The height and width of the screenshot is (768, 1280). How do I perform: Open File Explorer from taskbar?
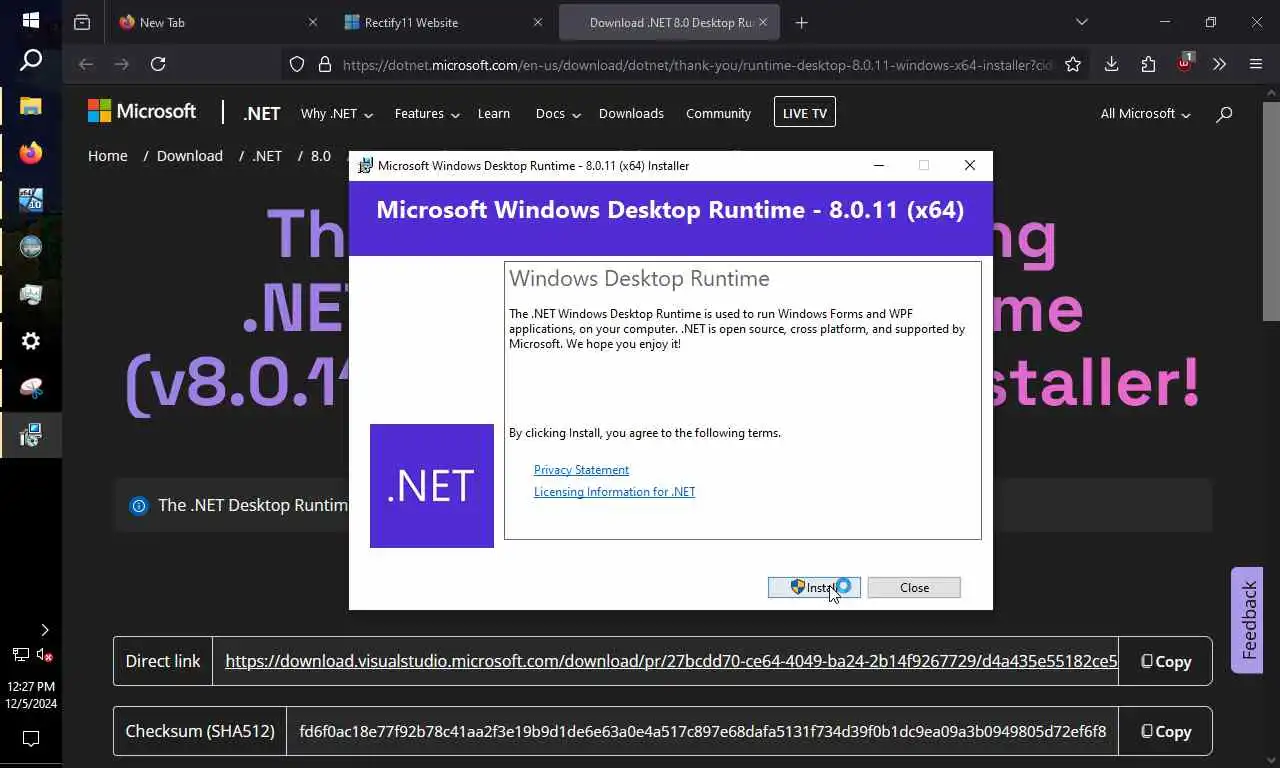point(31,106)
